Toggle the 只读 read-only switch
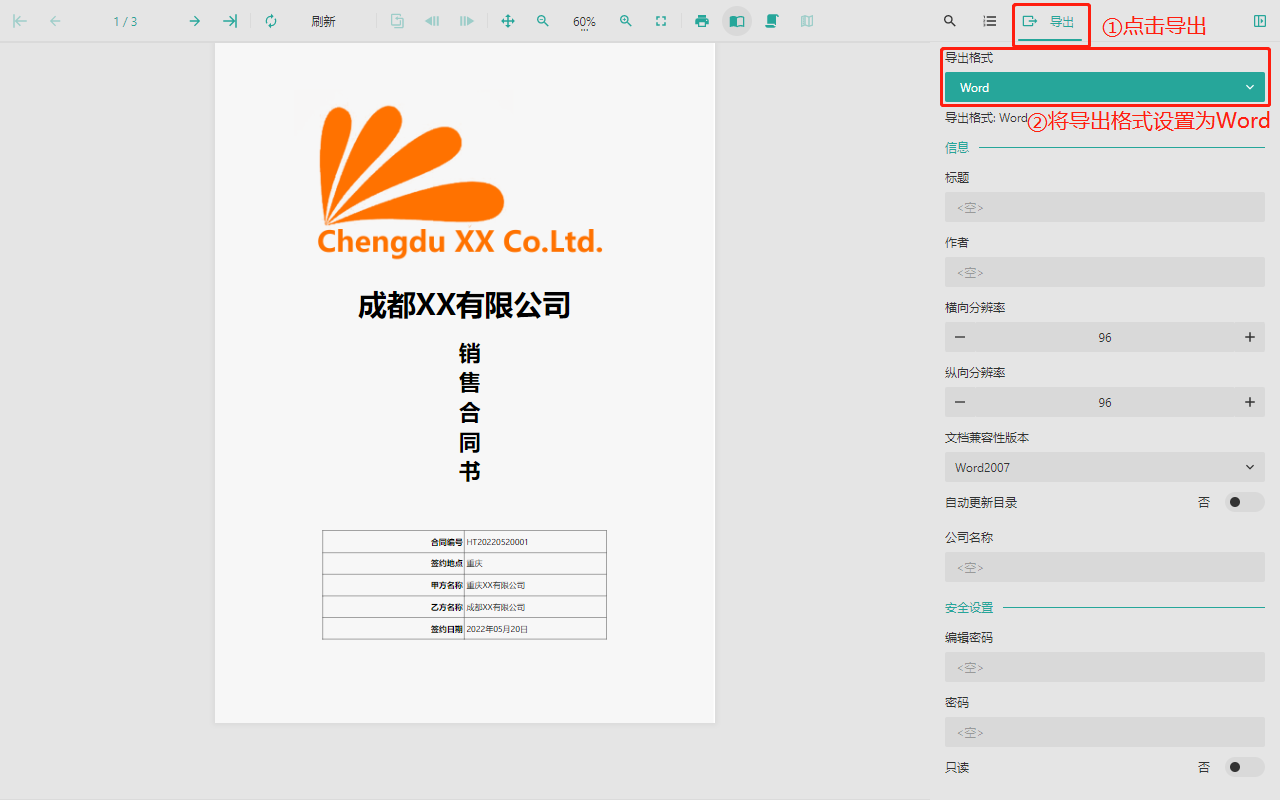 click(1245, 767)
